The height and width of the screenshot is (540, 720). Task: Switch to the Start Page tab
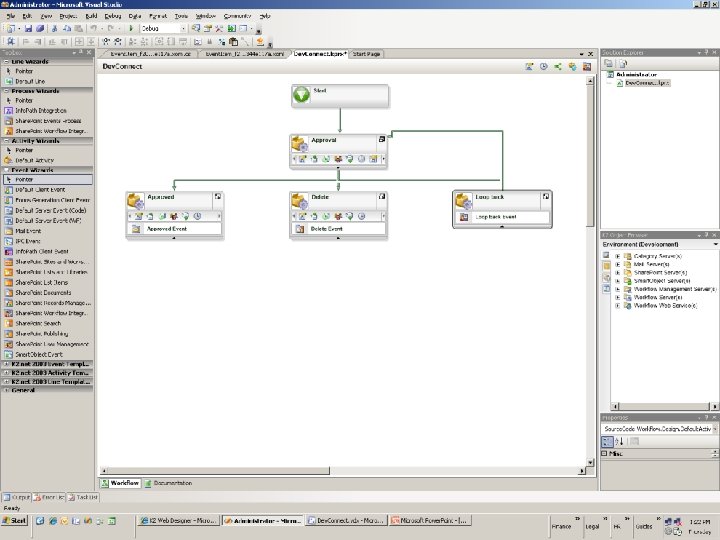366,54
